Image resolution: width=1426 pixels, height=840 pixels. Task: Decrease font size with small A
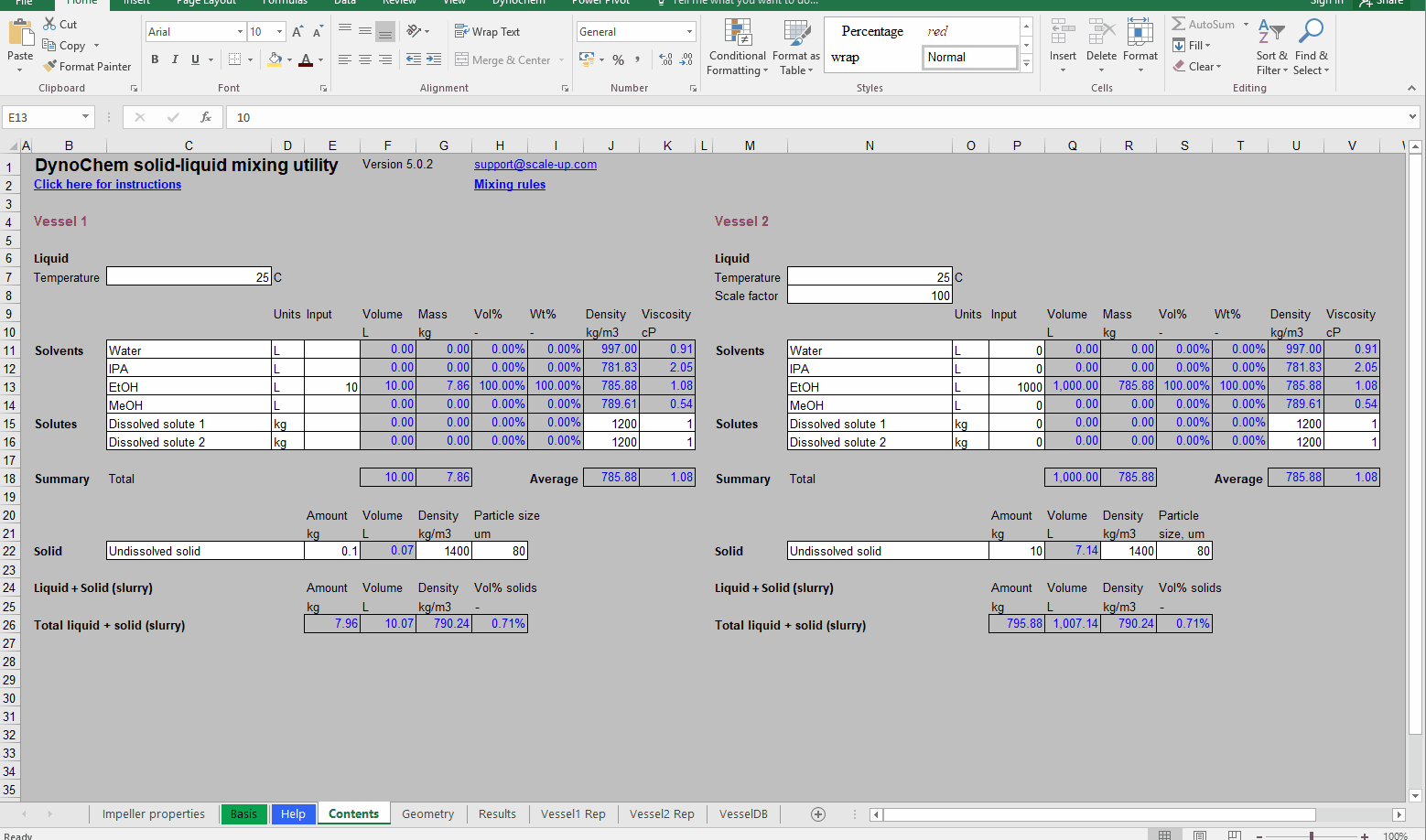click(318, 32)
